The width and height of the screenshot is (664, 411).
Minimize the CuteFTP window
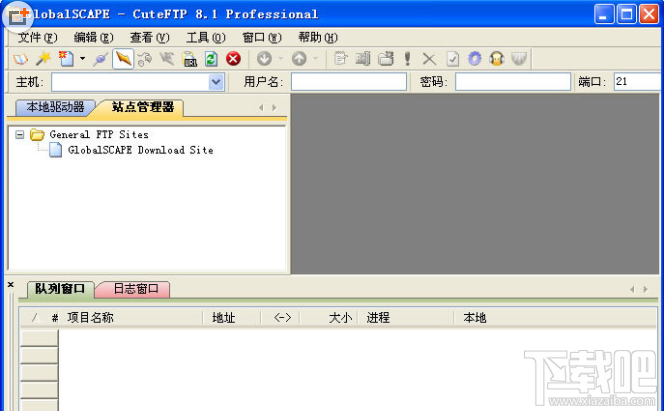[x=604, y=14]
